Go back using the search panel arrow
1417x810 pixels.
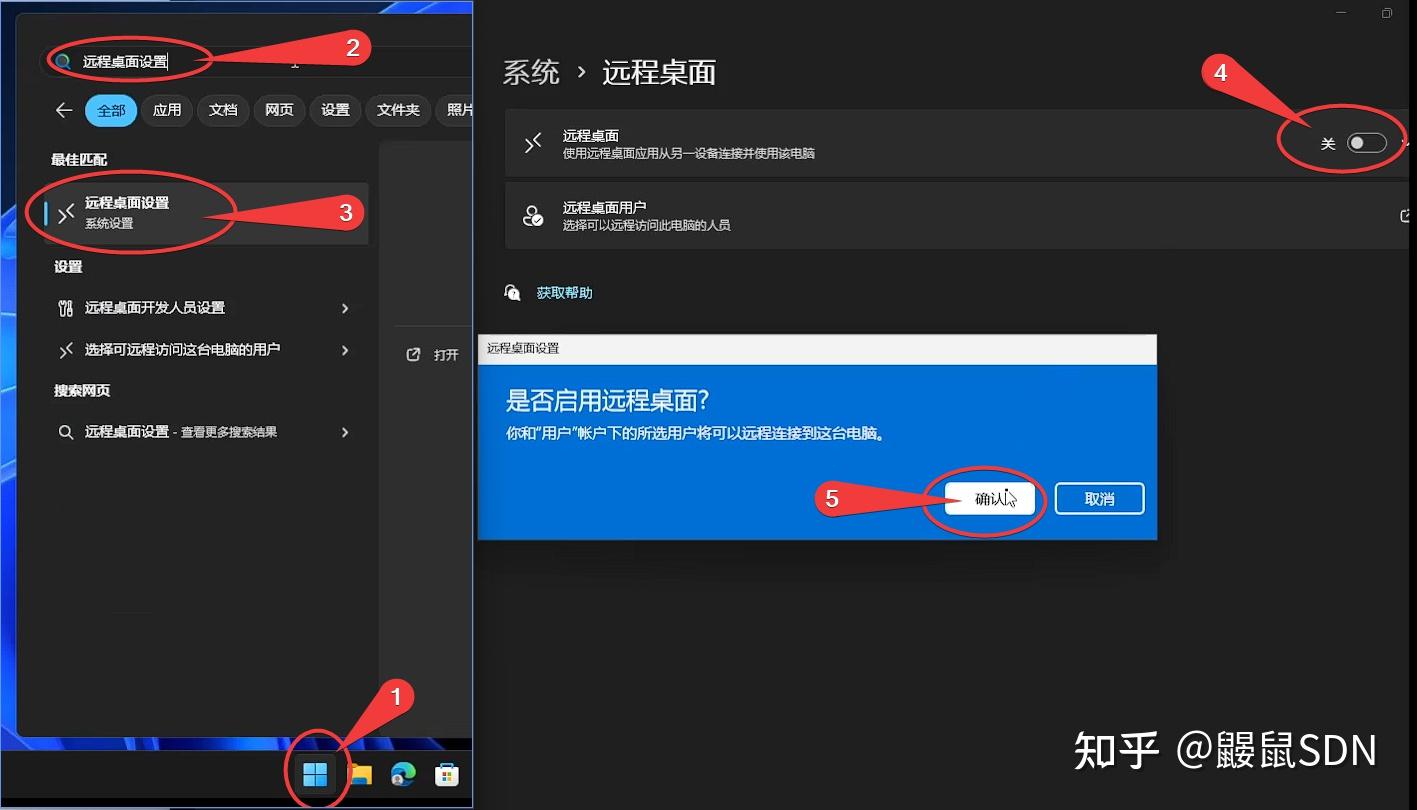pyautogui.click(x=64, y=110)
